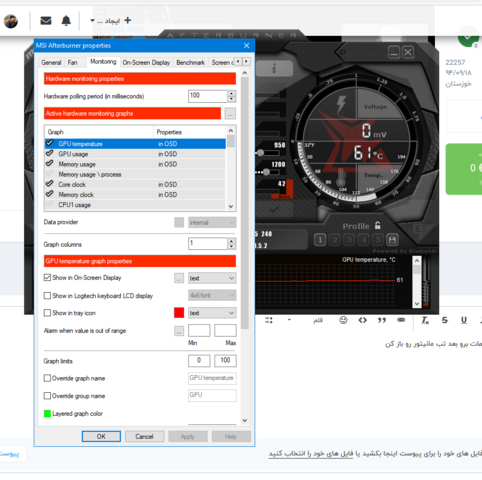The width and height of the screenshot is (482, 480).
Task: Click the code brackets editor icon
Action: click(x=363, y=320)
